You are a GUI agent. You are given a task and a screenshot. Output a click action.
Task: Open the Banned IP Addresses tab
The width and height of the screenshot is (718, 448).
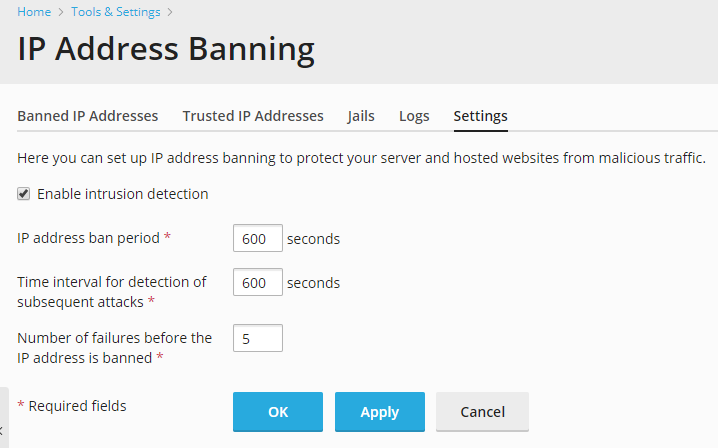88,116
